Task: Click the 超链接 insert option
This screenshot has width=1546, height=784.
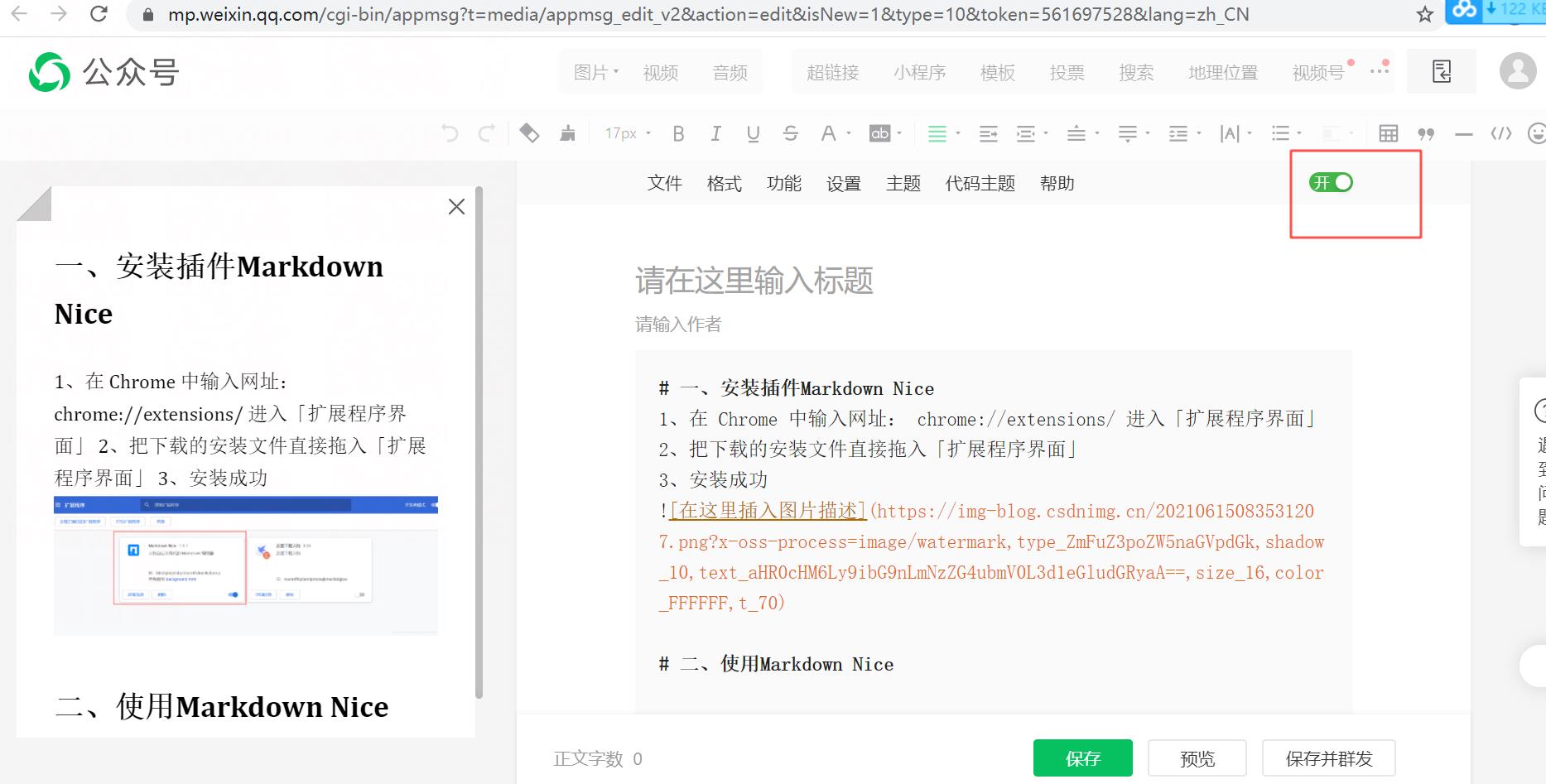Action: 833,72
